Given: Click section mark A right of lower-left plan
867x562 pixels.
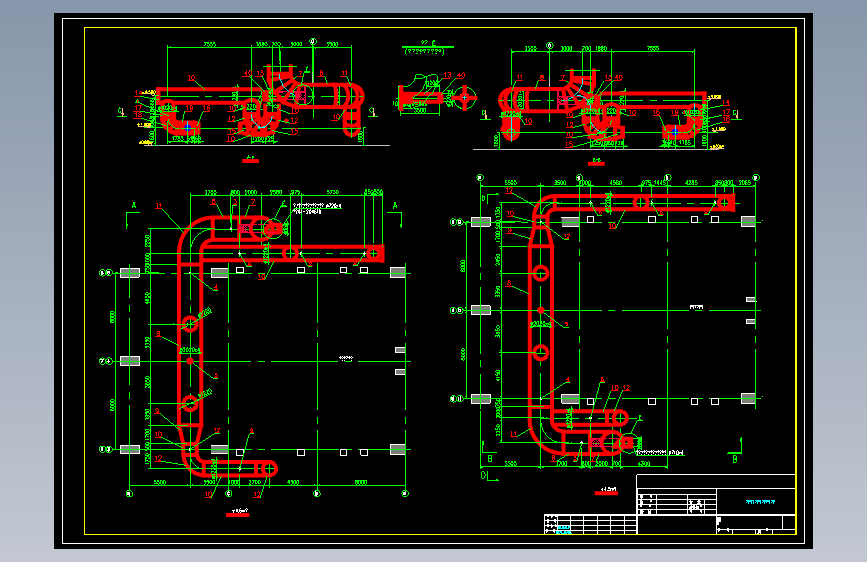Looking at the screenshot, I should coord(395,206).
